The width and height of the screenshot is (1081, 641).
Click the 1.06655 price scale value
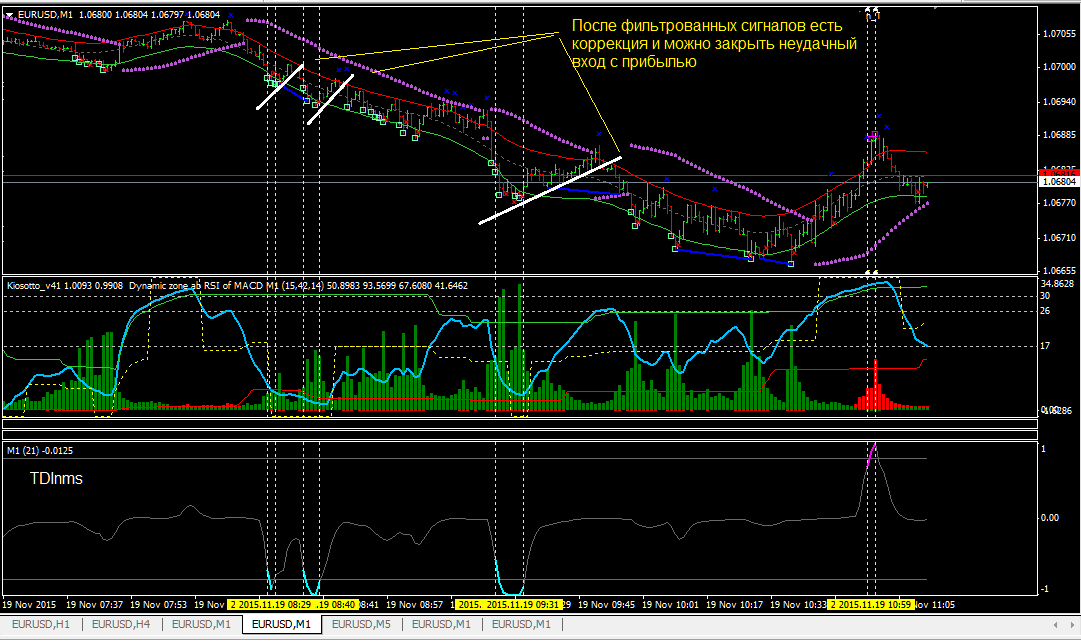(1059, 271)
